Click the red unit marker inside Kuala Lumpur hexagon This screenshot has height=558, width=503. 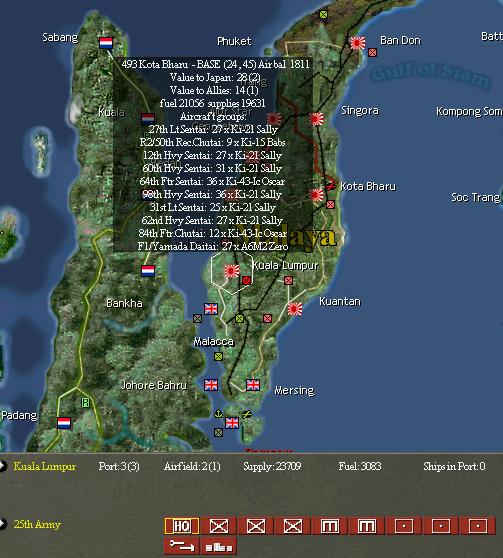point(246,280)
